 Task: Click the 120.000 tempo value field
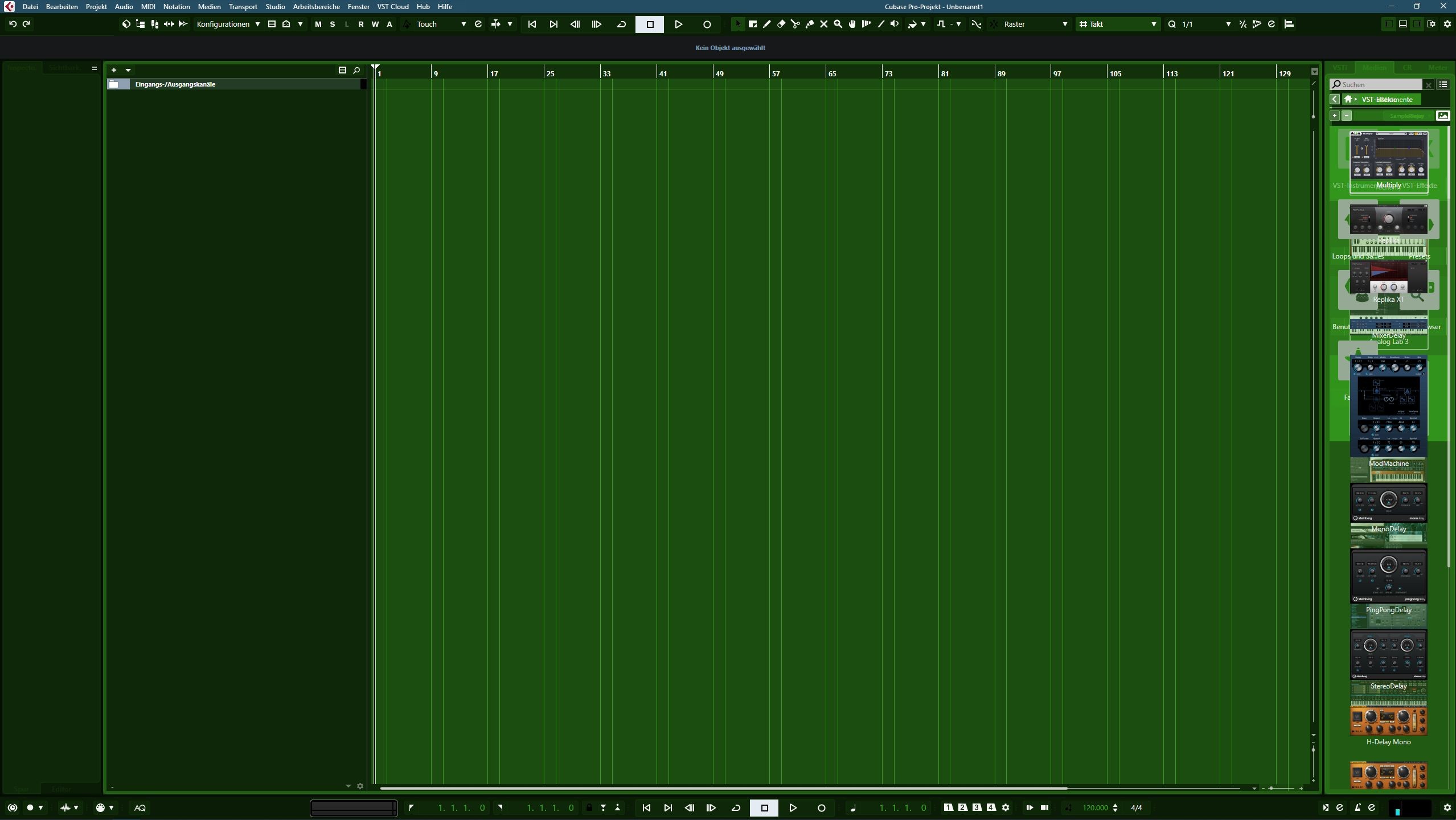coord(1095,807)
